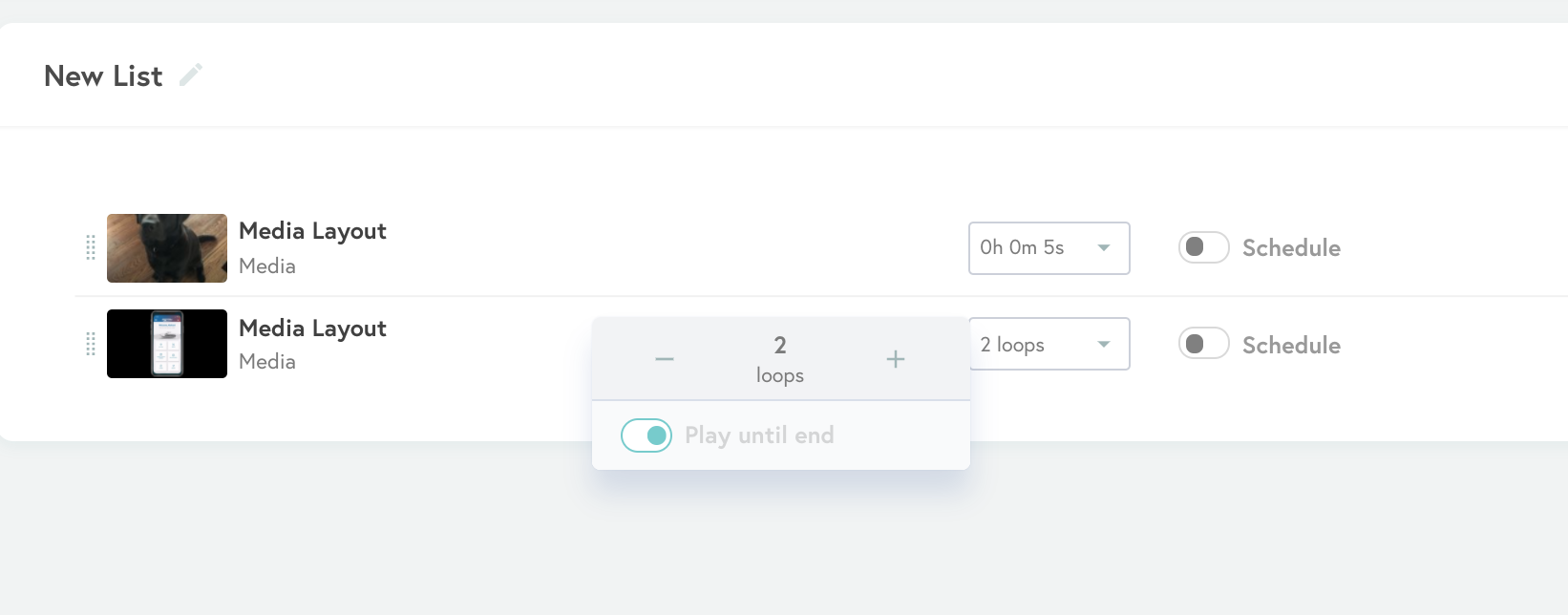Disable the Play until end switch

[646, 435]
